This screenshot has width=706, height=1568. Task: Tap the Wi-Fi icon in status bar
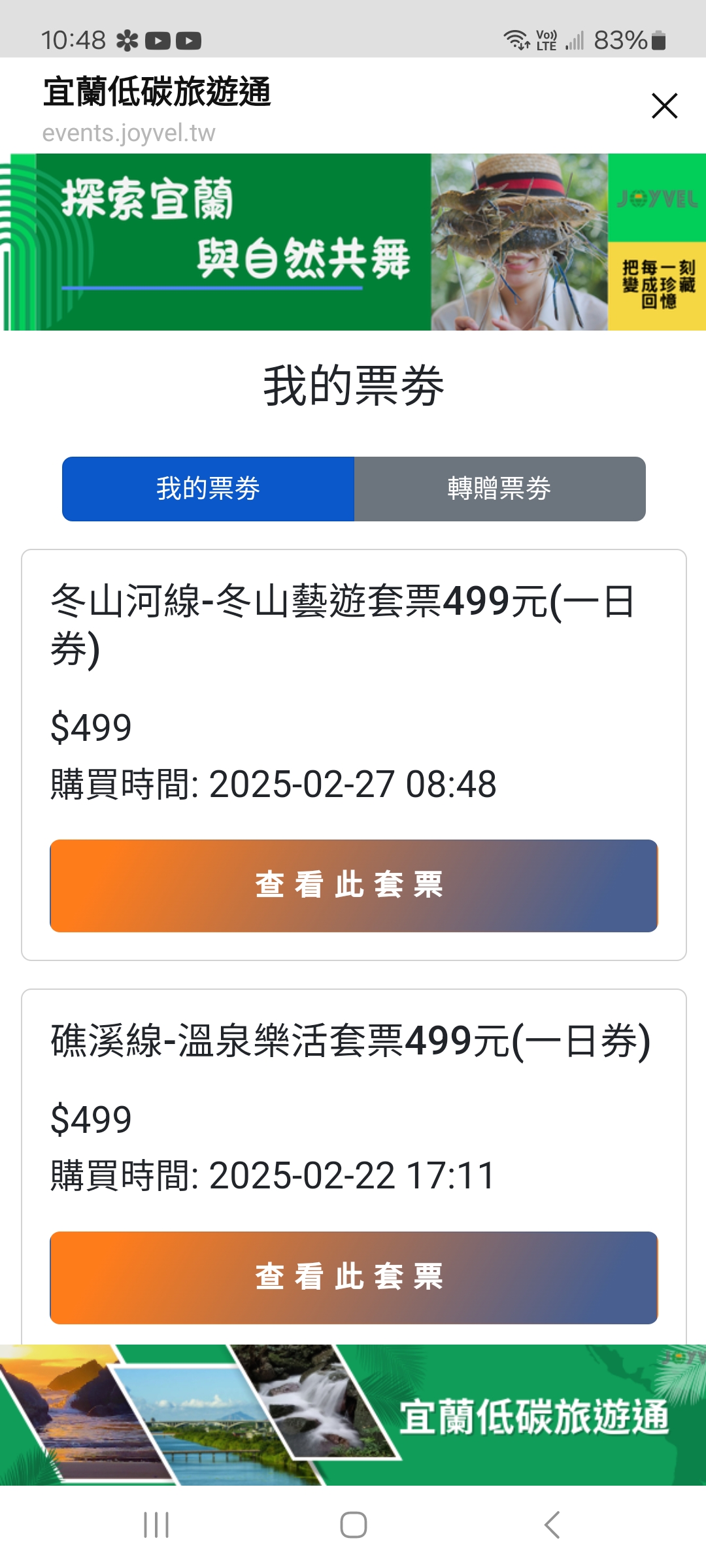click(x=516, y=41)
